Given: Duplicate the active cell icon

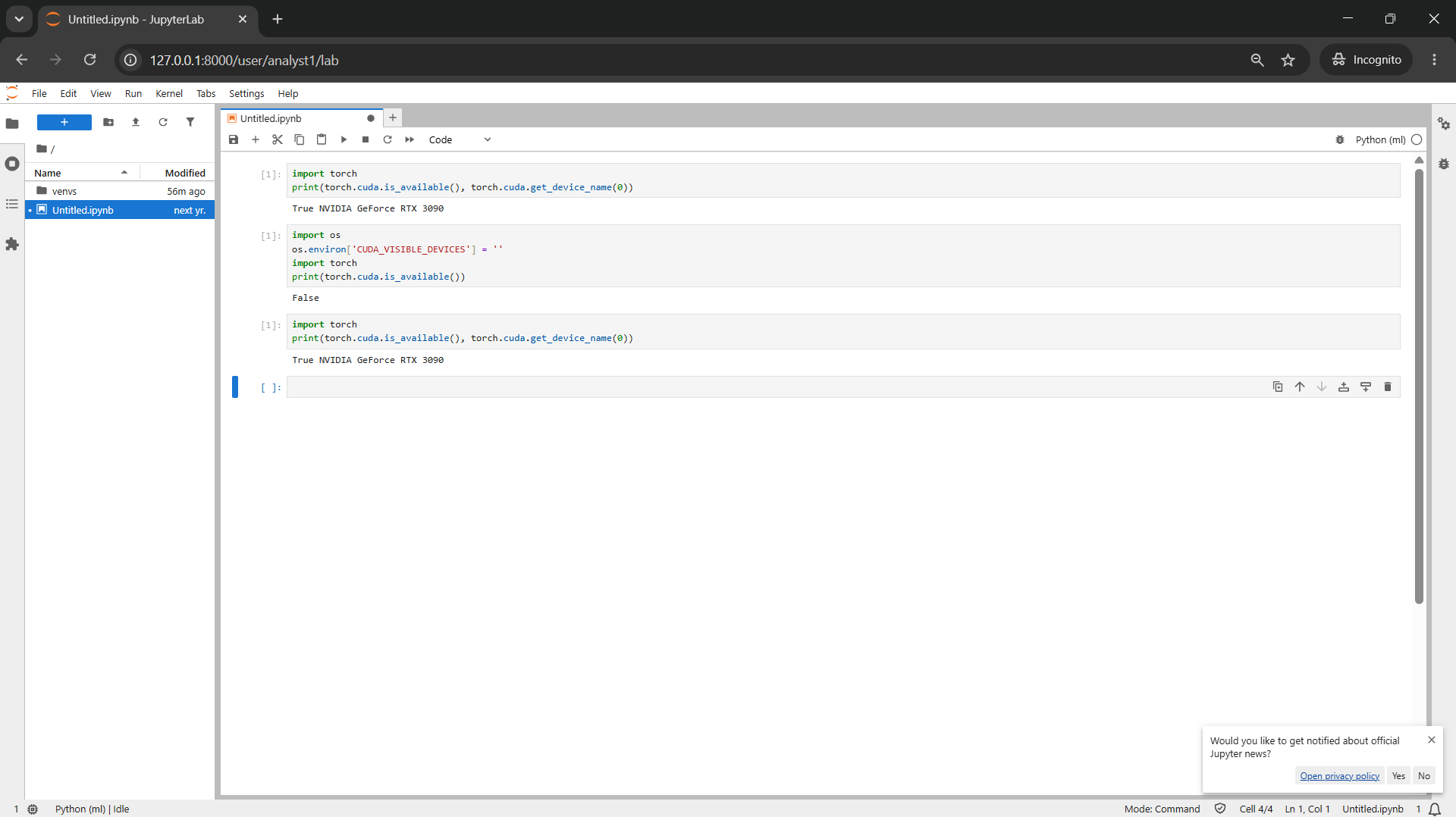Looking at the screenshot, I should point(1278,387).
